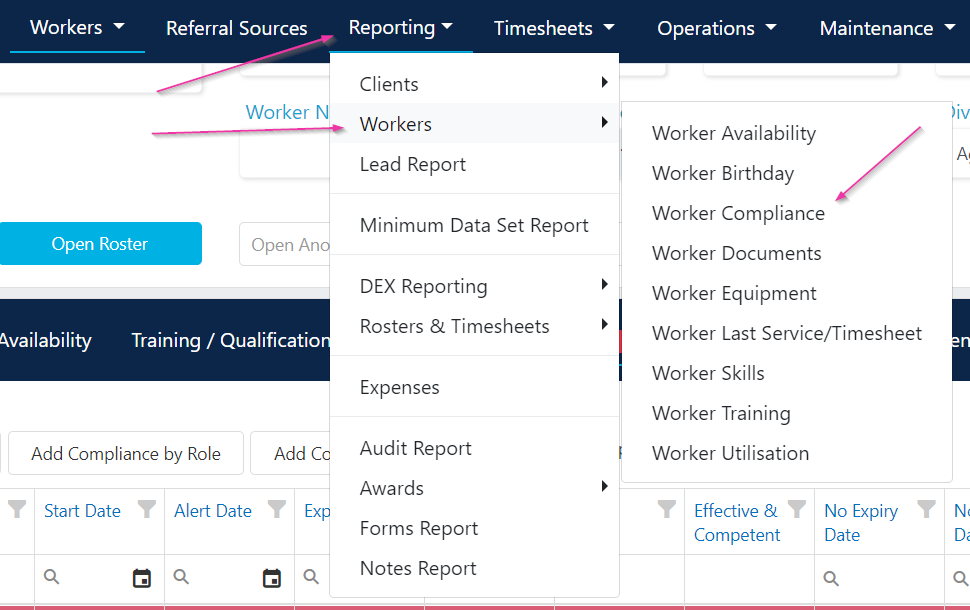
Task: Choose Worker Last Service/Timesheet report
Action: pyautogui.click(x=786, y=333)
